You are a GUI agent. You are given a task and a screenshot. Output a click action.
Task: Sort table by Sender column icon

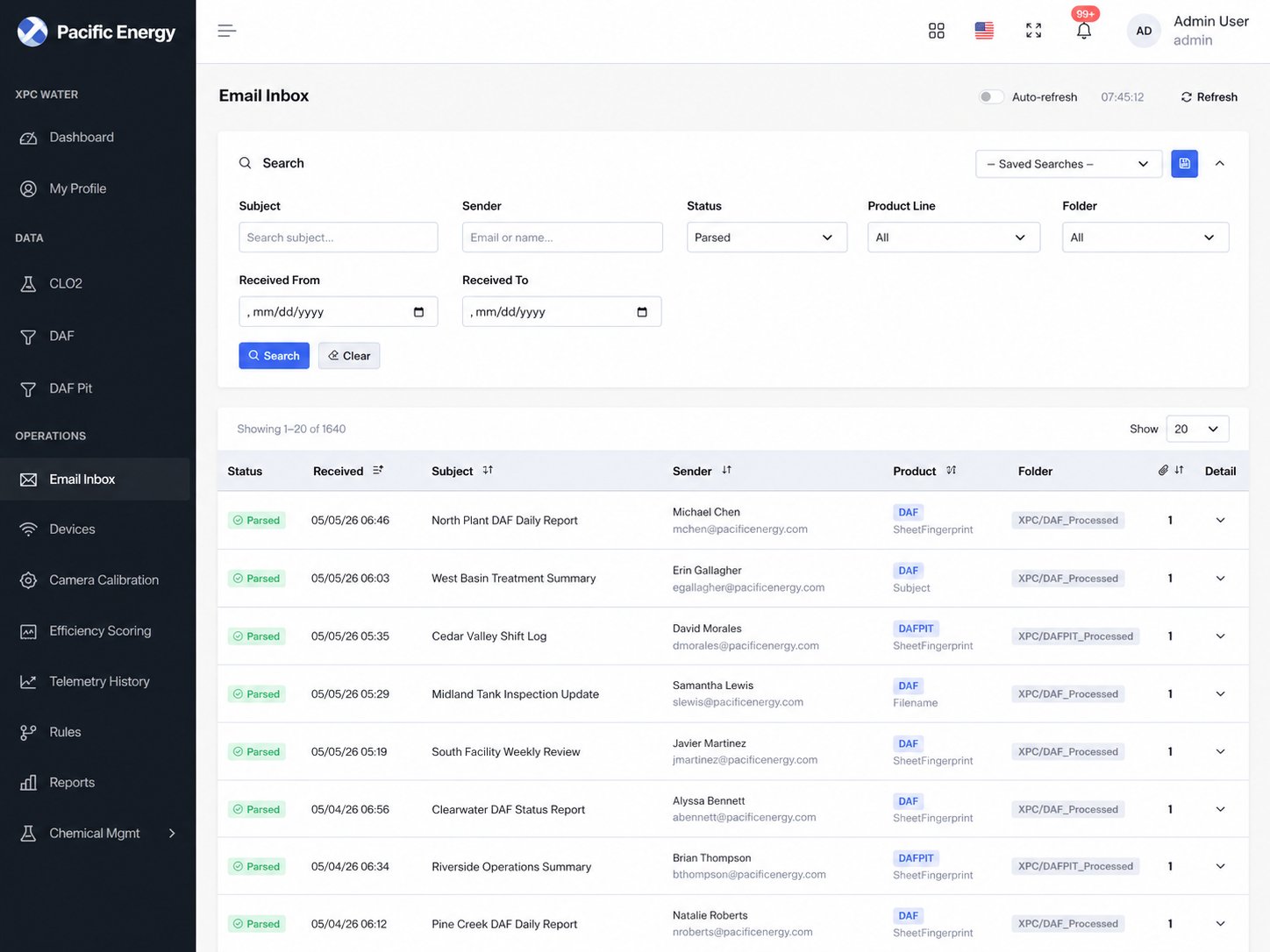[726, 471]
